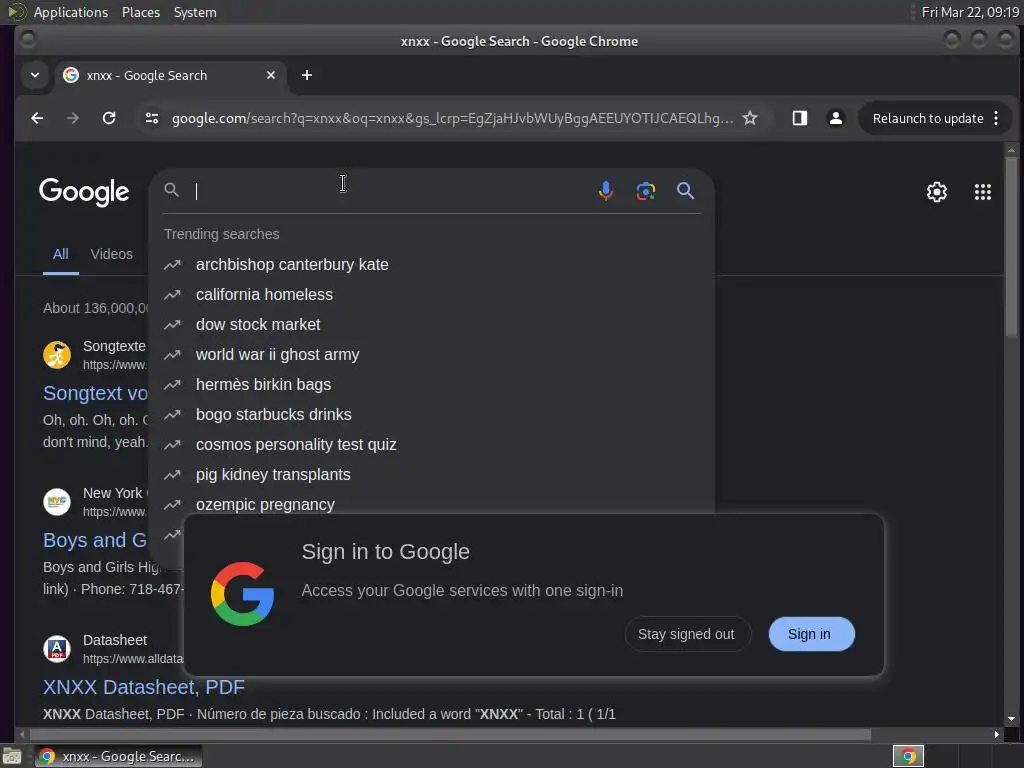Click the horizontal page scrollbar

point(451,735)
